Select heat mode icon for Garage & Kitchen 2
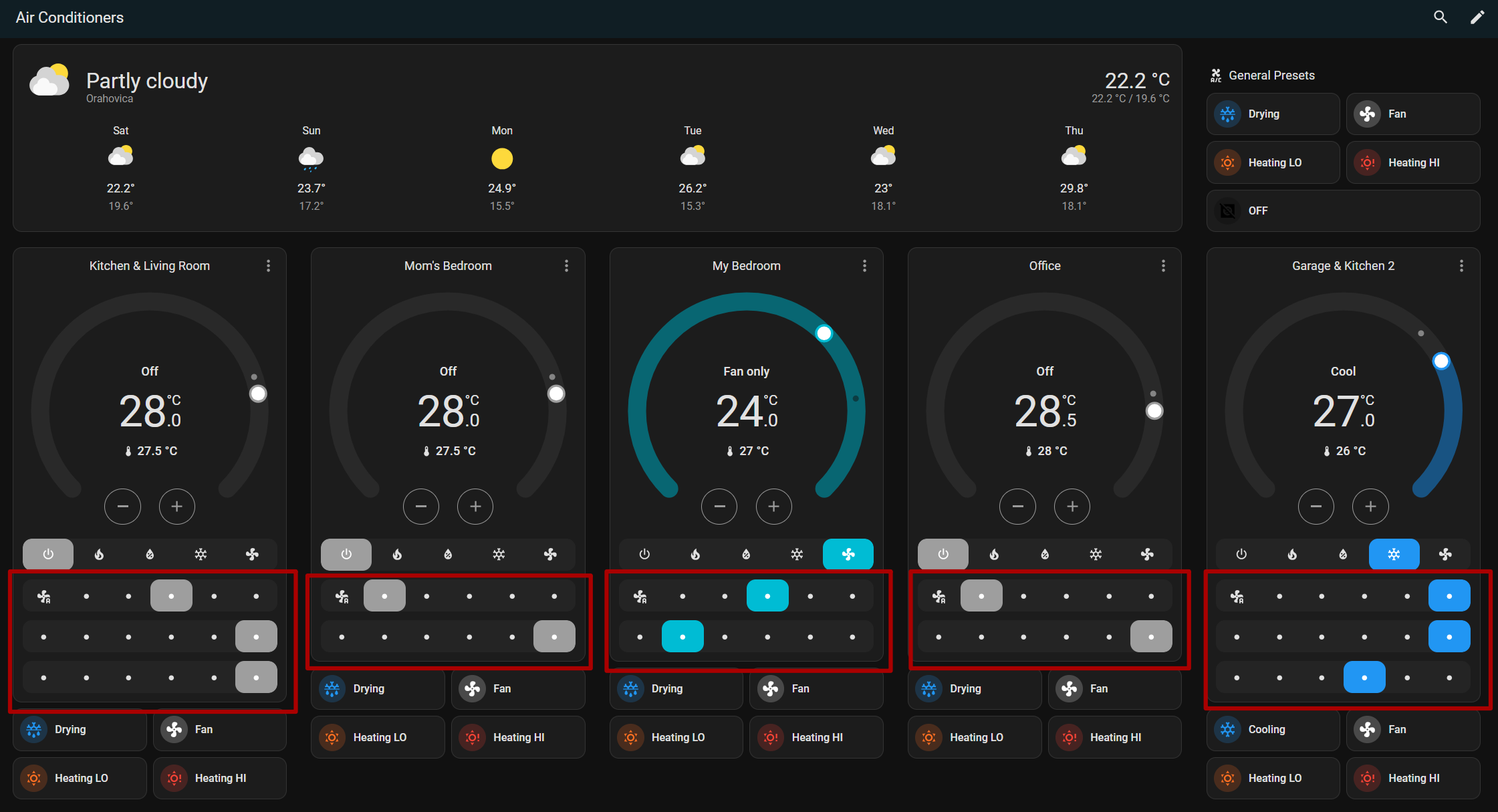The width and height of the screenshot is (1498, 812). 1292,554
